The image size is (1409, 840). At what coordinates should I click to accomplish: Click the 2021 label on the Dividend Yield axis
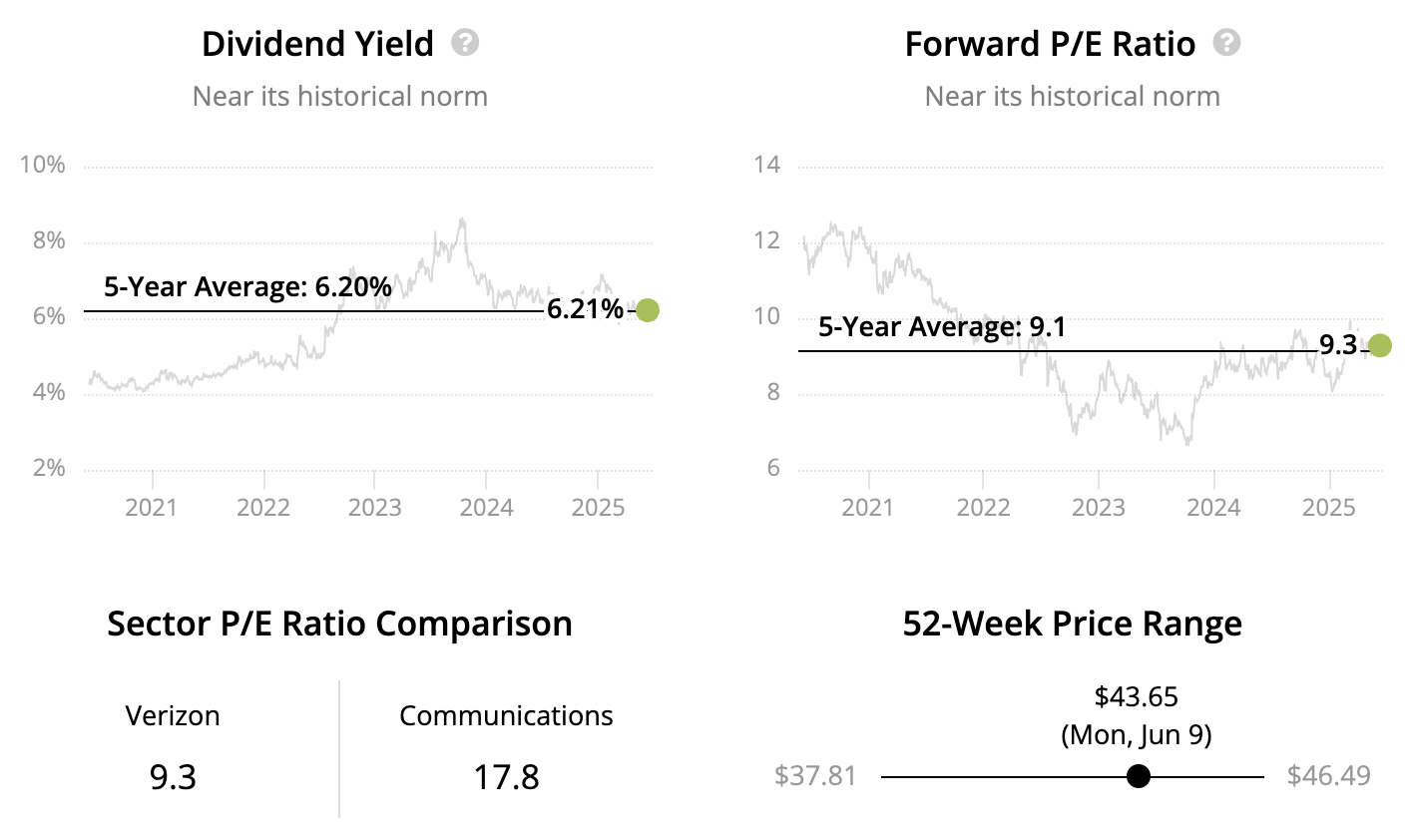[151, 508]
